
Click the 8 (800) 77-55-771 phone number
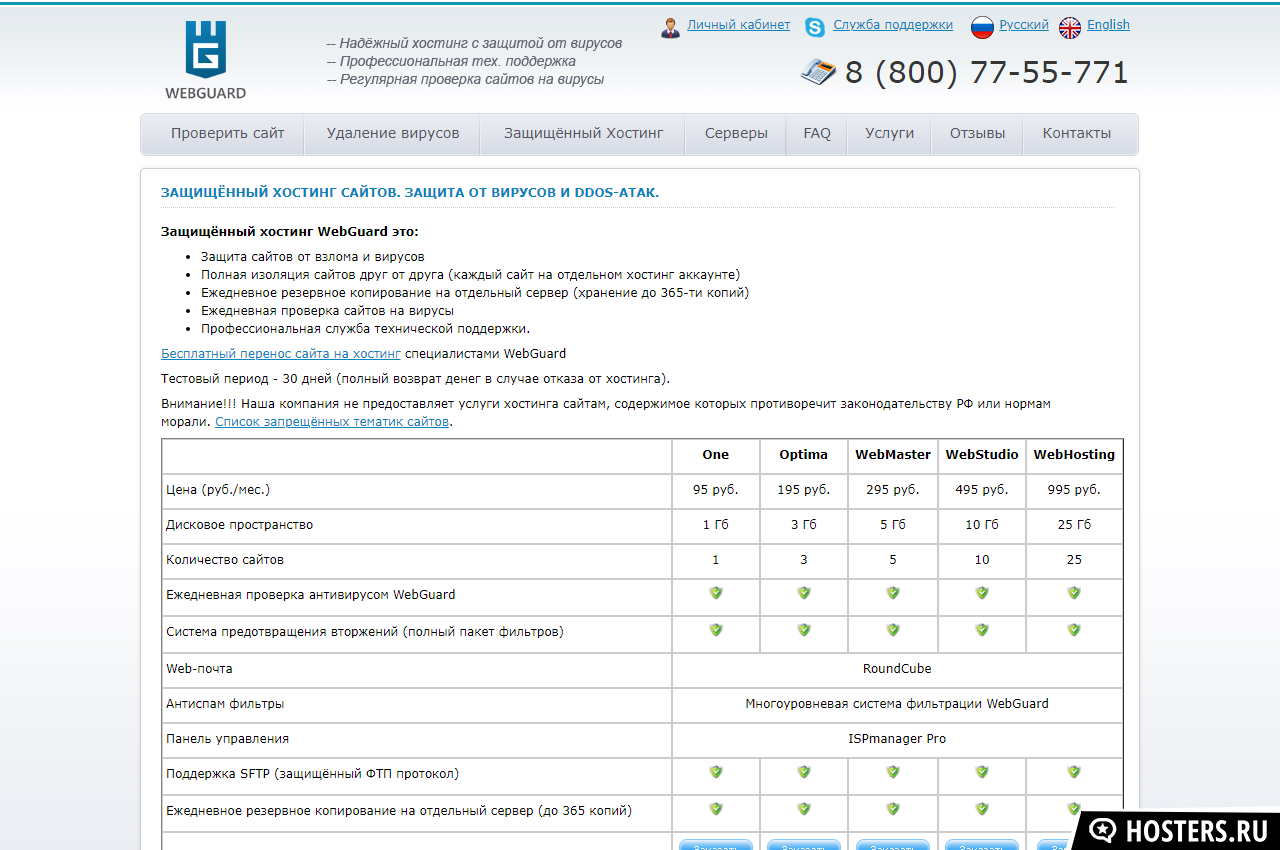pos(986,72)
